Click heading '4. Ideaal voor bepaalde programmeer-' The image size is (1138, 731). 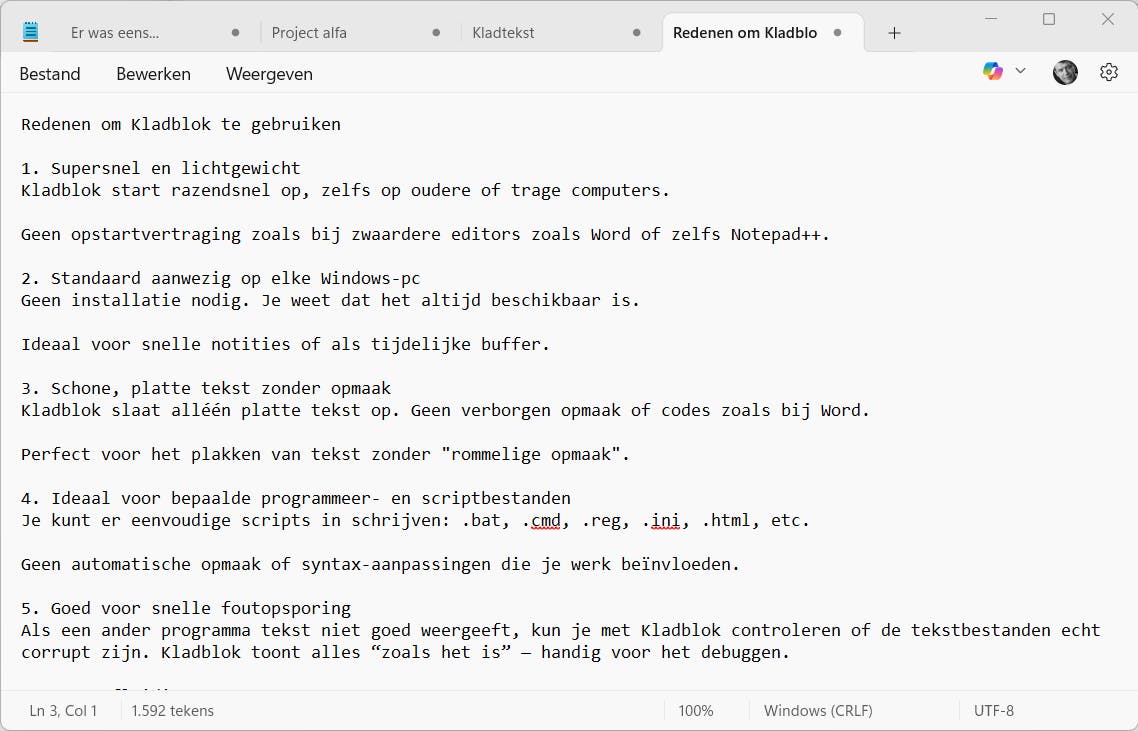[295, 498]
